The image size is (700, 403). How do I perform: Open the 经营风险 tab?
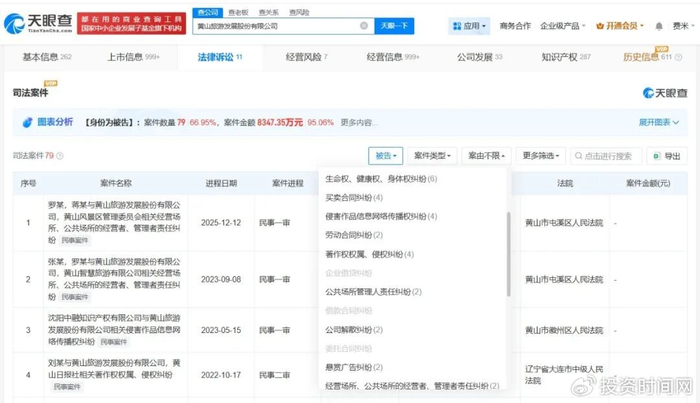309,58
